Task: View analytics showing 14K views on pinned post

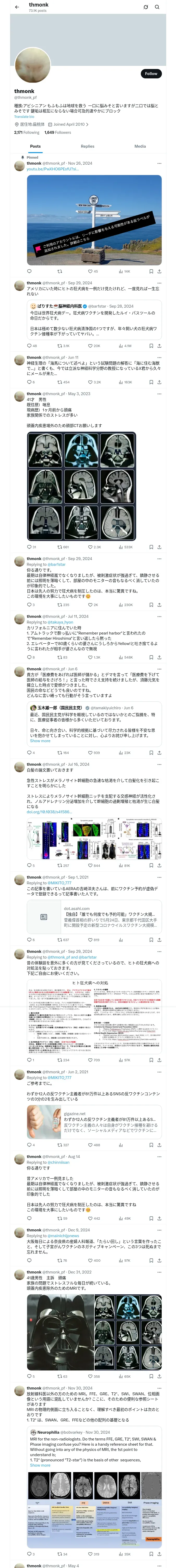Action: click(124, 272)
